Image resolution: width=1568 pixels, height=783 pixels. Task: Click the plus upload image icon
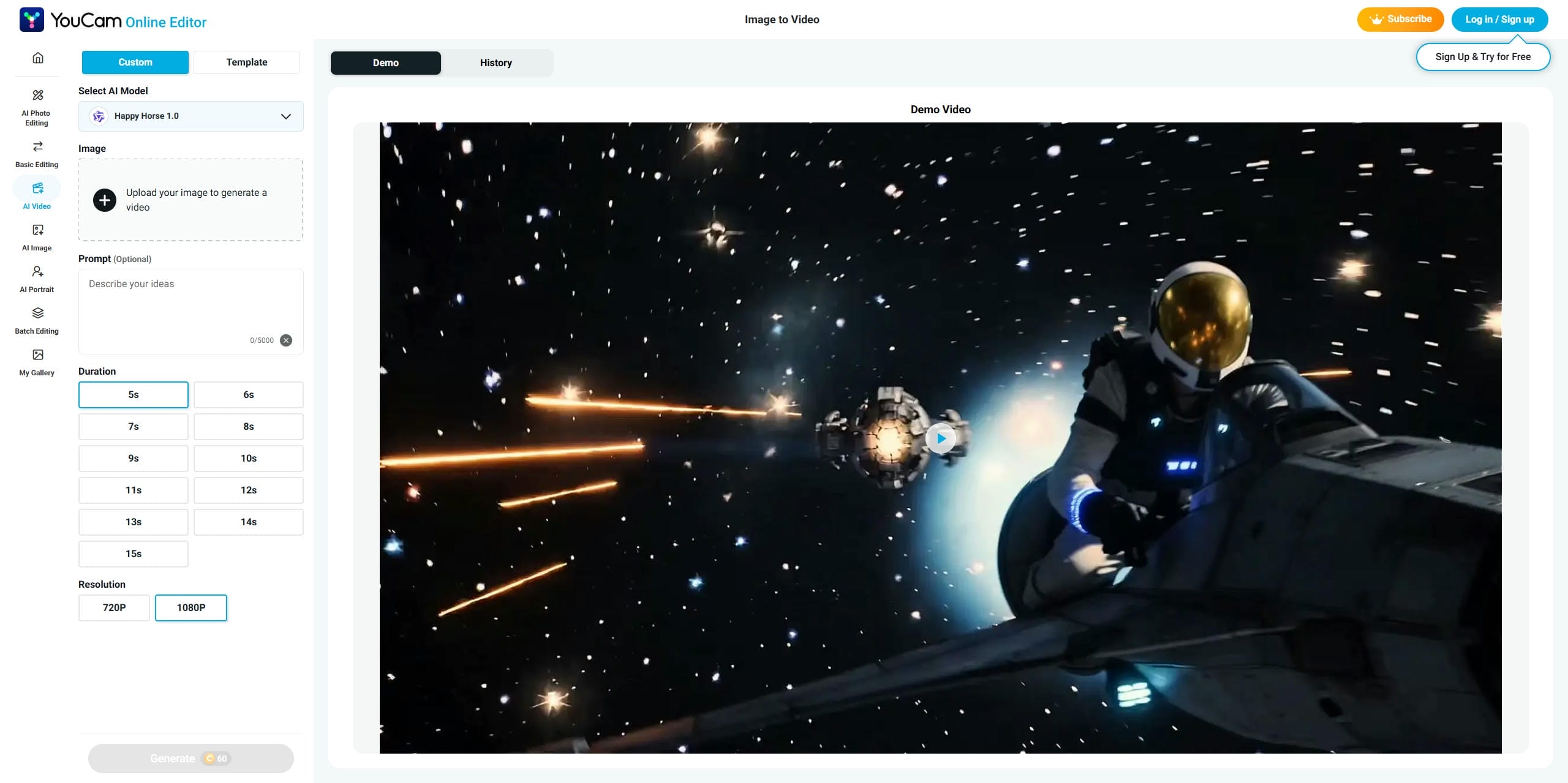tap(105, 200)
